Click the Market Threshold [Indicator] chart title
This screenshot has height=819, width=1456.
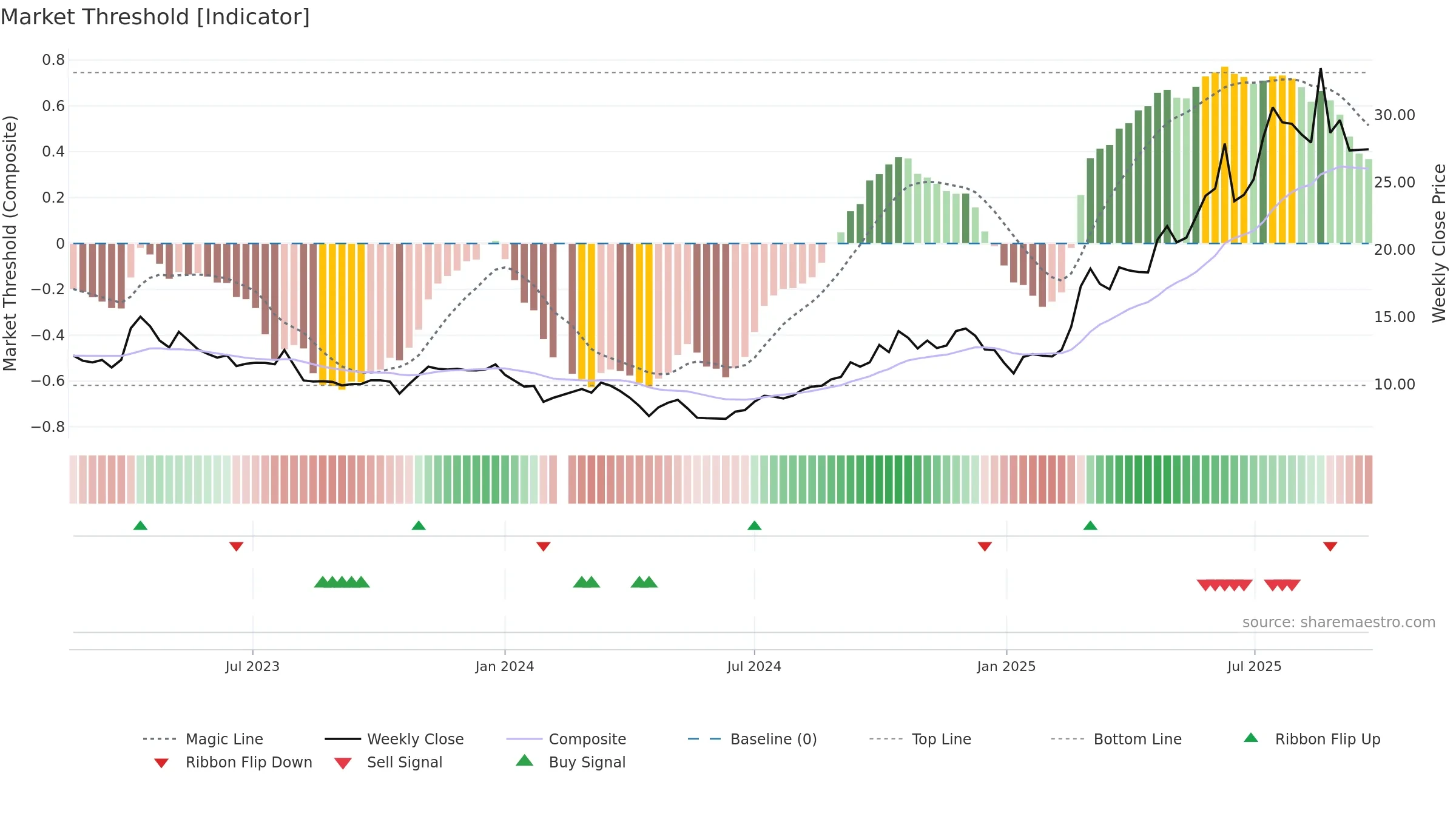[155, 17]
